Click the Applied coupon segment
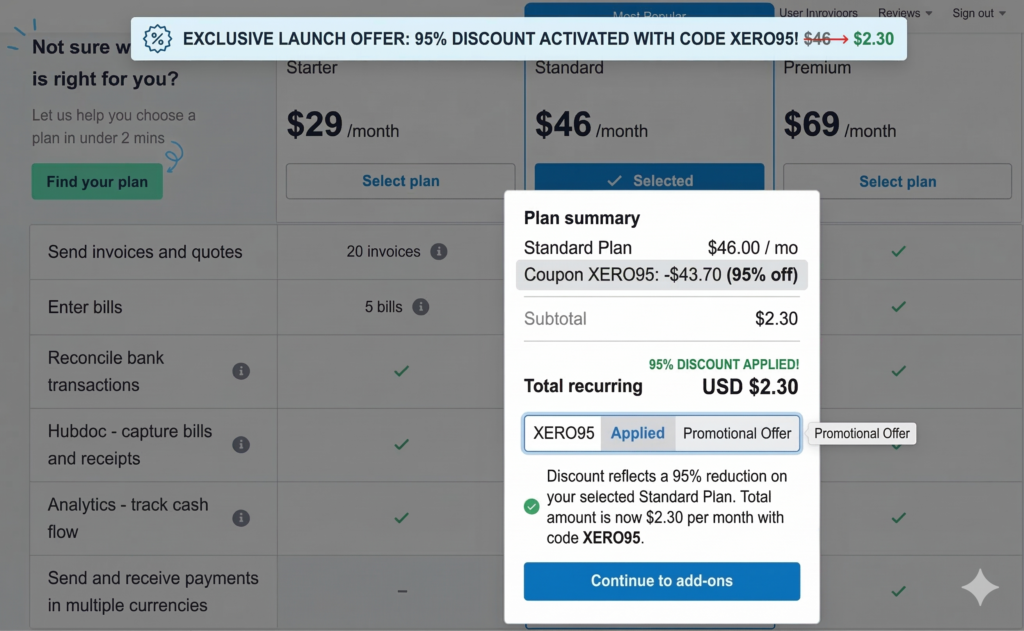 tap(637, 433)
